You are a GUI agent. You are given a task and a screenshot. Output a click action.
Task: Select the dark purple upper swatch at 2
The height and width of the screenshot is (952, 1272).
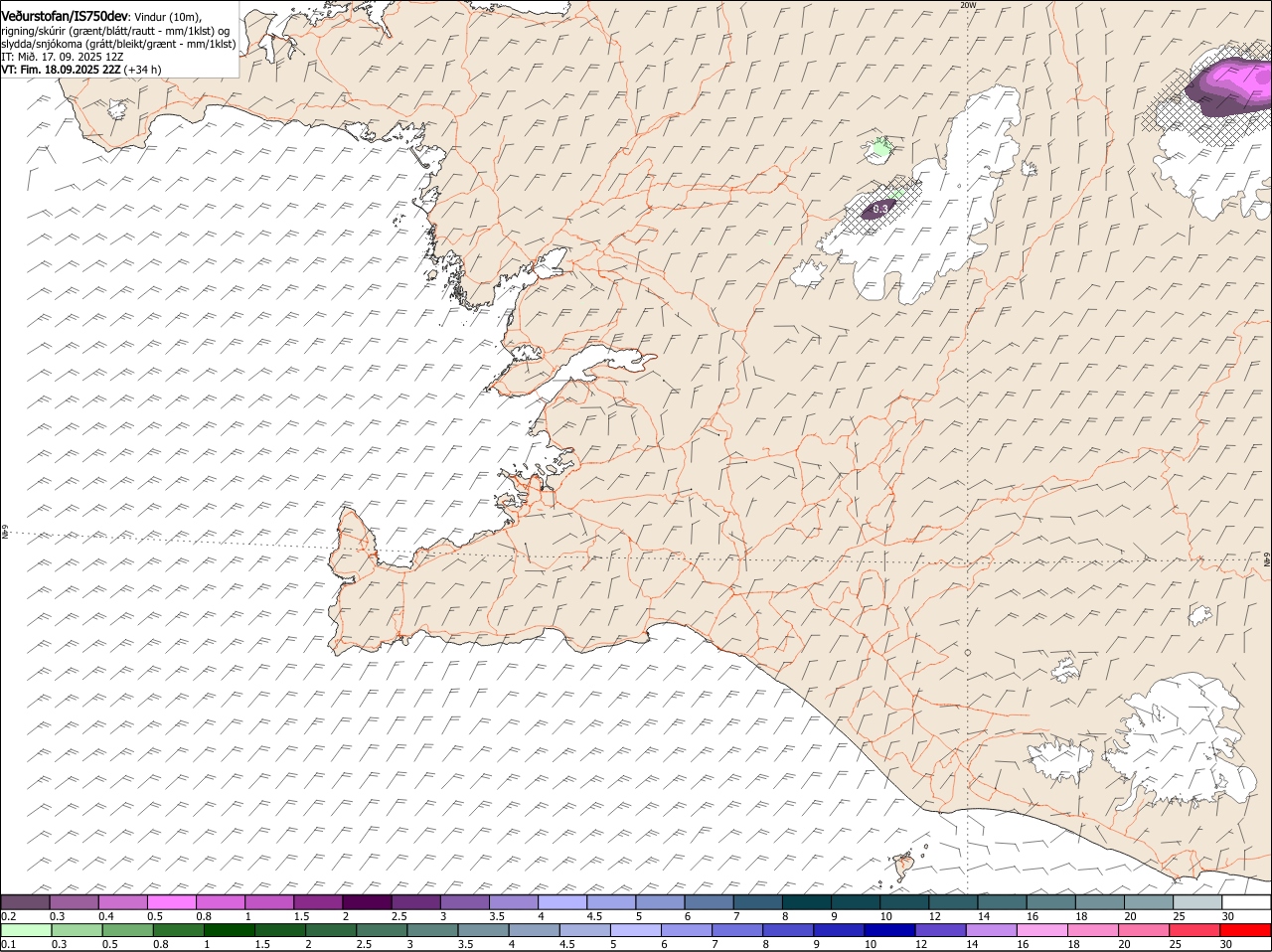pyautogui.click(x=367, y=902)
